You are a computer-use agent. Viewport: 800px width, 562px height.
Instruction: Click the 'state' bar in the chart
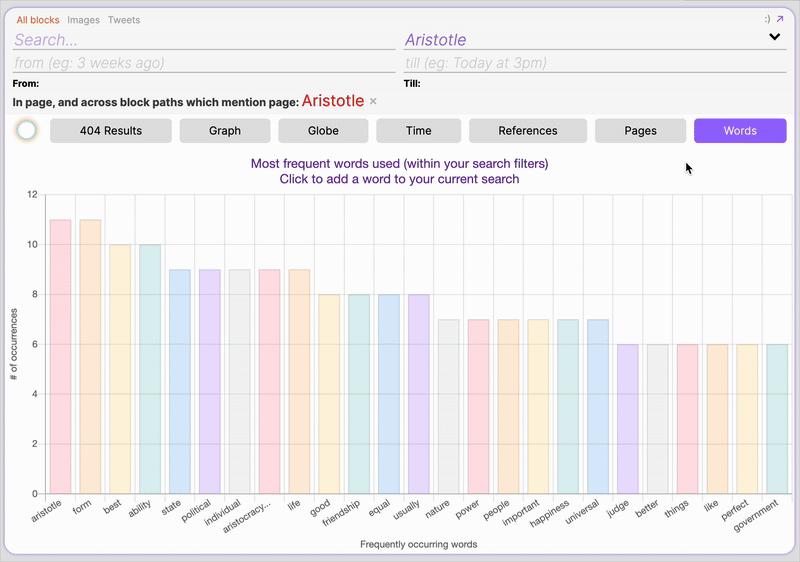180,381
